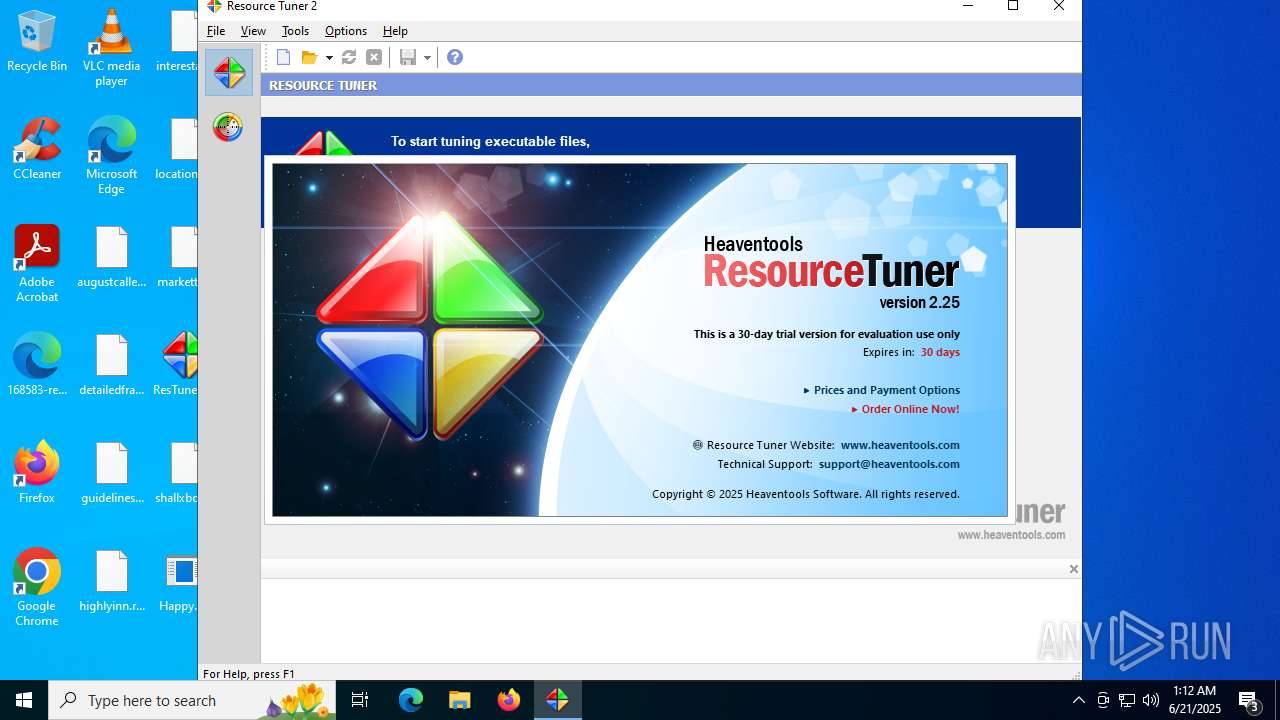Click the Prices and Payment Options link
The width and height of the screenshot is (1280, 720).
(x=881, y=390)
